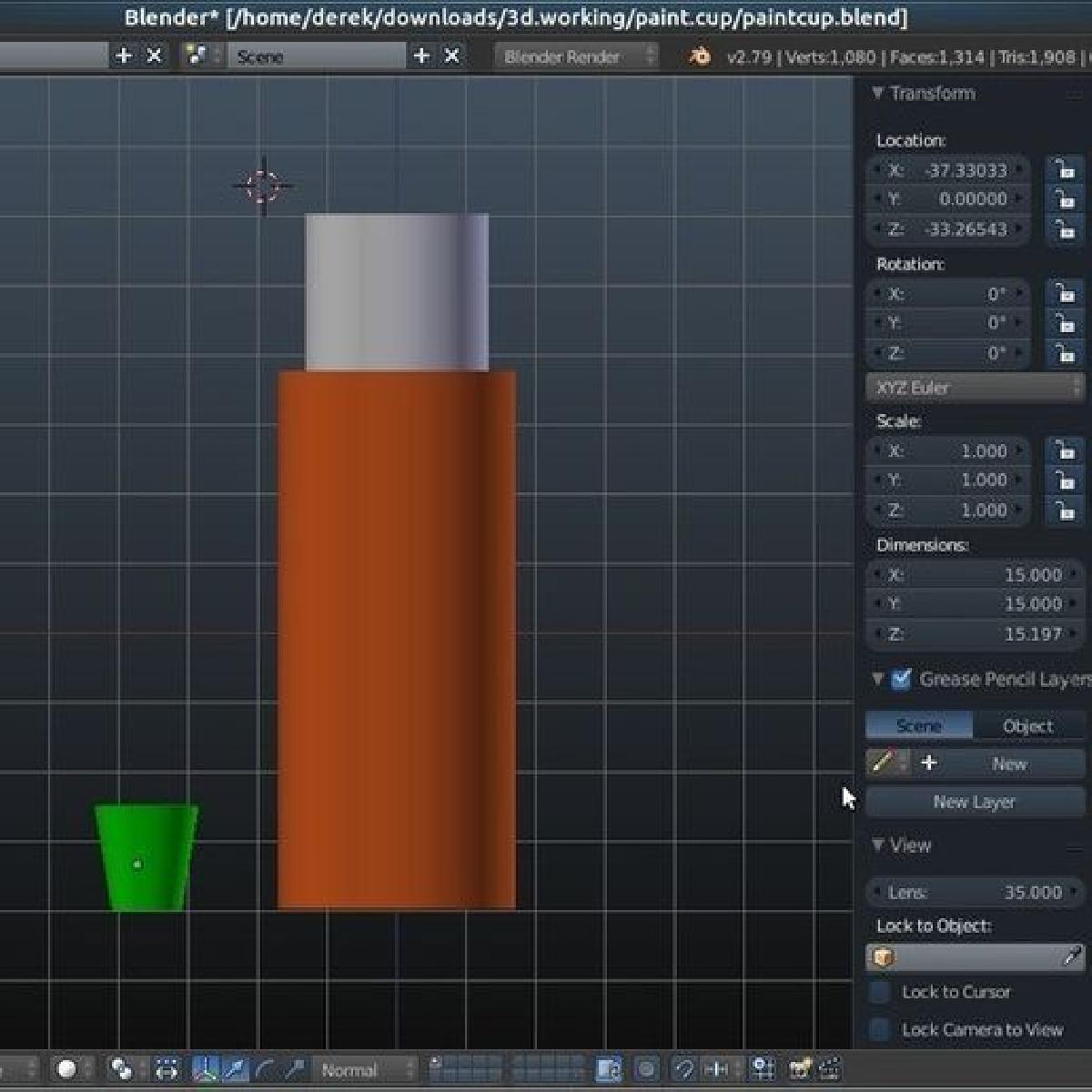The height and width of the screenshot is (1092, 1092).
Task: Click the OpenGL render clapperboard icon
Action: tap(830, 1068)
